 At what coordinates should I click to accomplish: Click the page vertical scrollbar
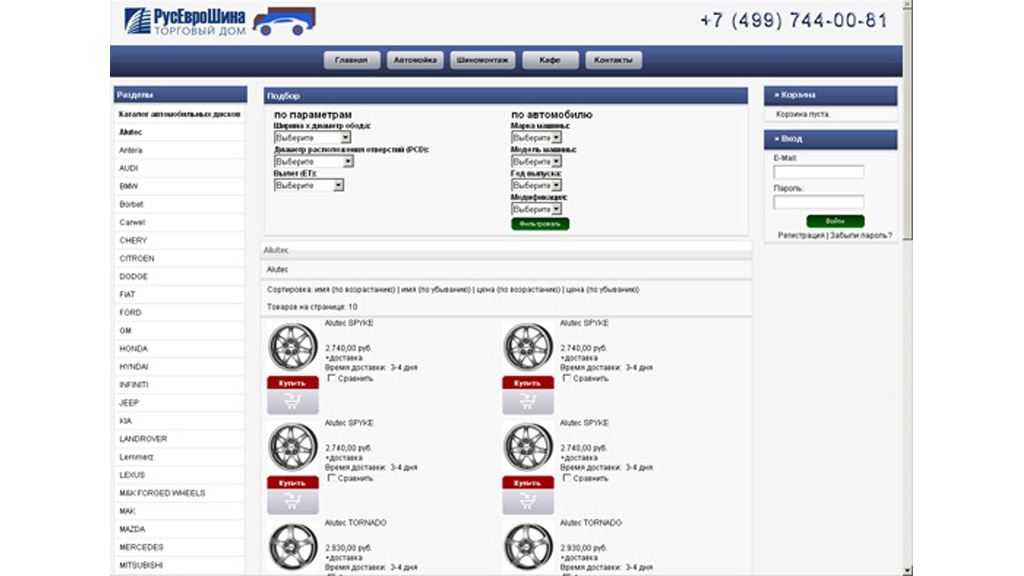[x=908, y=287]
